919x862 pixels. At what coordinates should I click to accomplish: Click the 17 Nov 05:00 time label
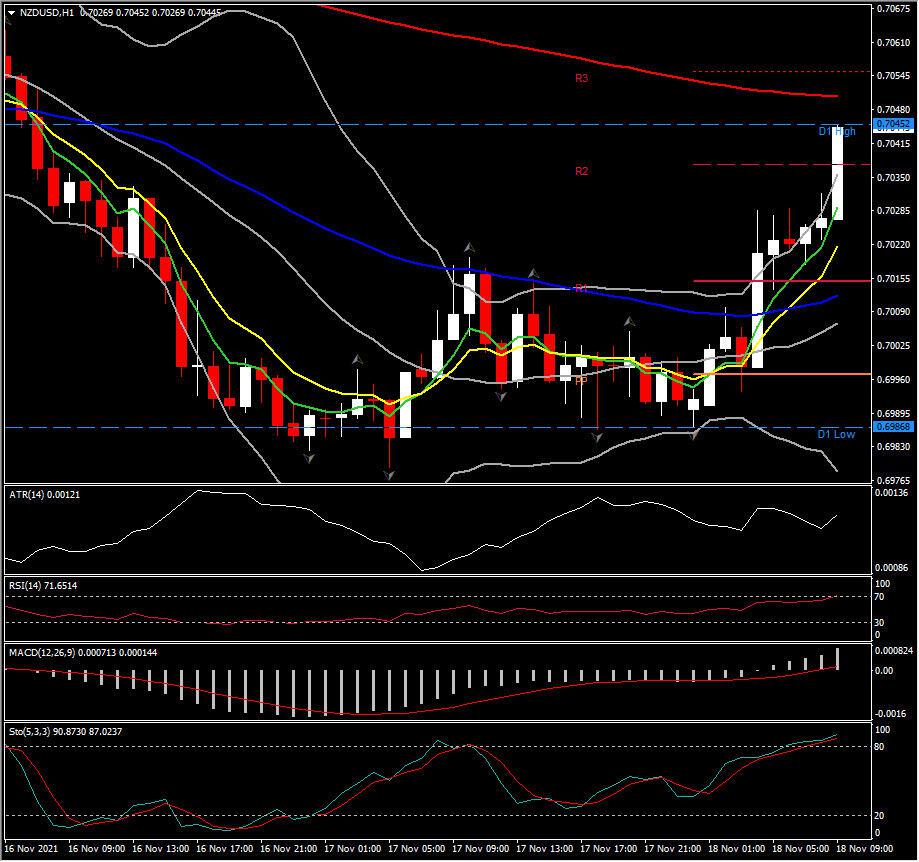click(x=417, y=849)
